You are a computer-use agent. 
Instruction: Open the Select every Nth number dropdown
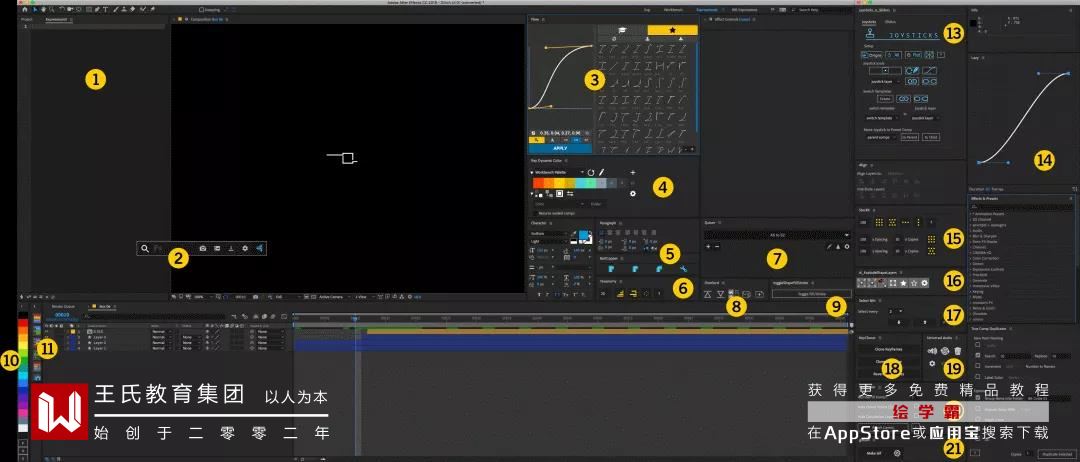click(x=895, y=311)
